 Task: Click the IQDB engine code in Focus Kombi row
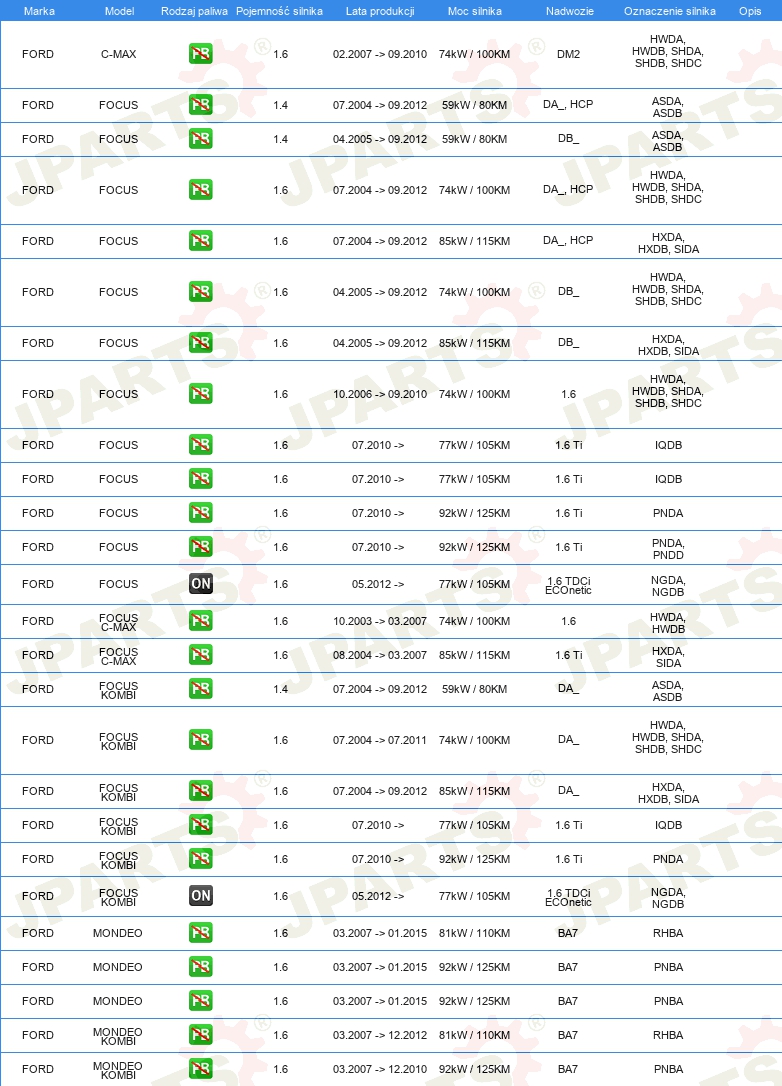pos(668,825)
